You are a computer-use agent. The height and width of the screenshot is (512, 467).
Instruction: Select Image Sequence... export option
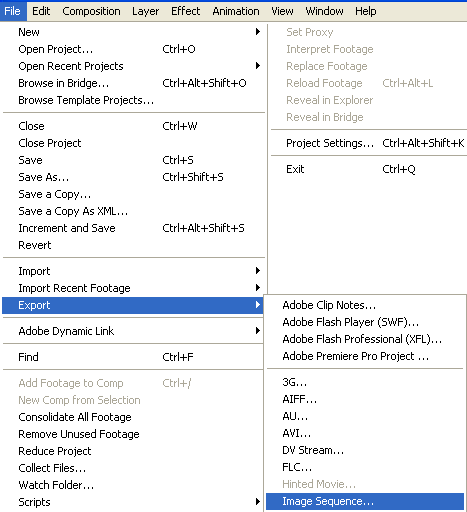(365, 501)
